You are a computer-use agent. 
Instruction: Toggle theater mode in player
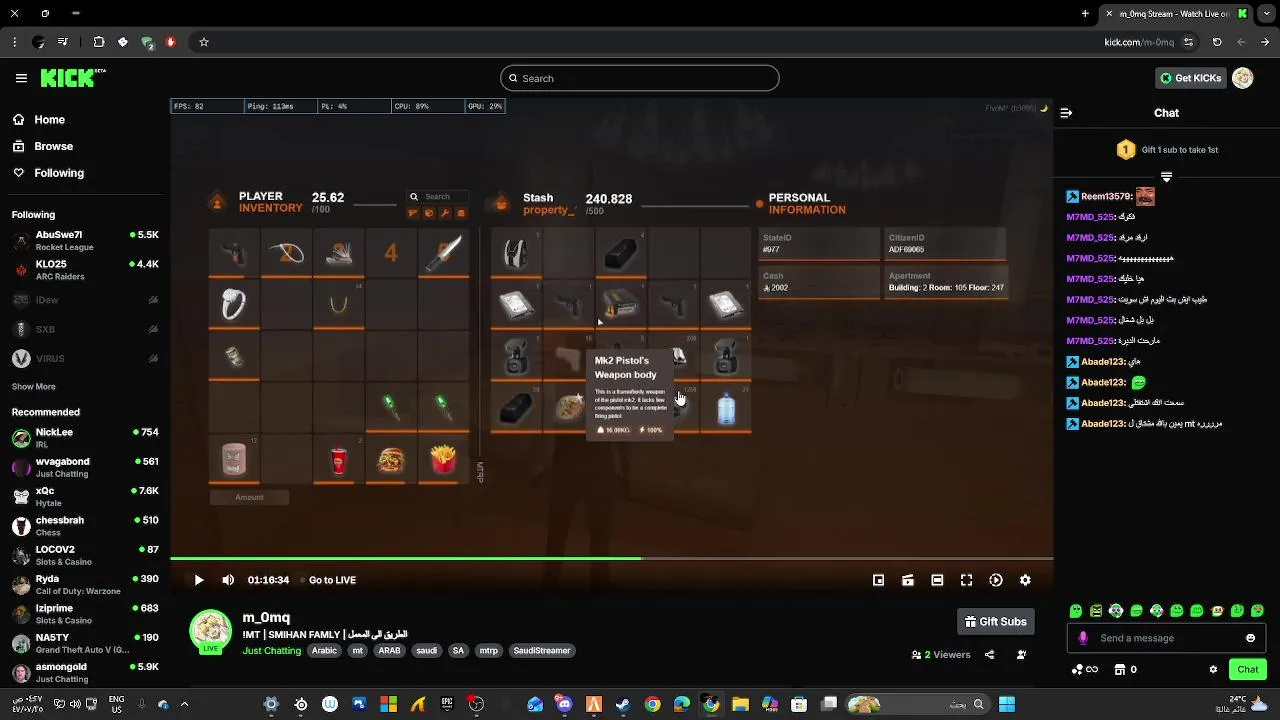tap(937, 580)
